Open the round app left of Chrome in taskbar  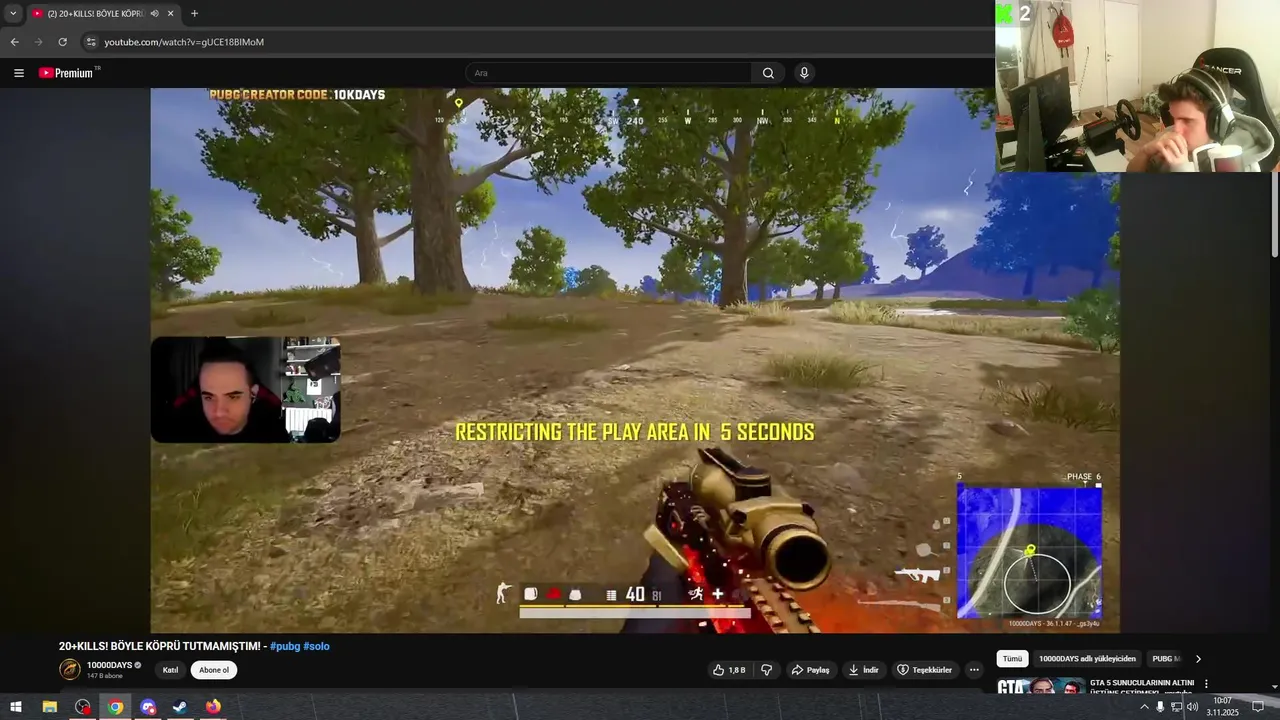pyautogui.click(x=83, y=706)
